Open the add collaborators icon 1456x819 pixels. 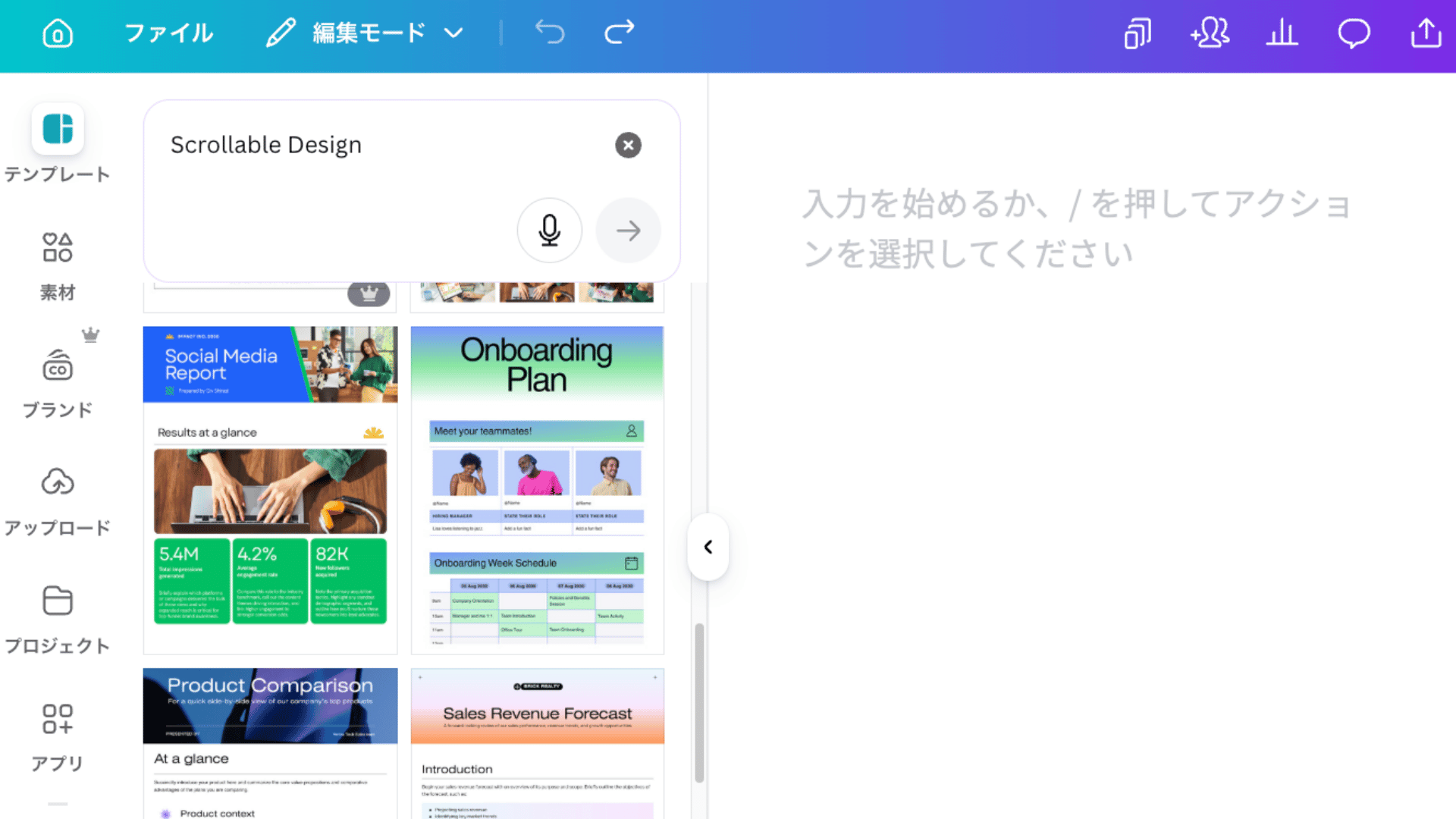(x=1209, y=32)
